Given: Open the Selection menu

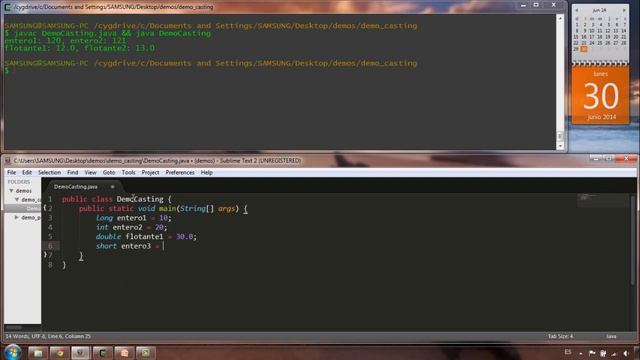Looking at the screenshot, I should pos(49,172).
